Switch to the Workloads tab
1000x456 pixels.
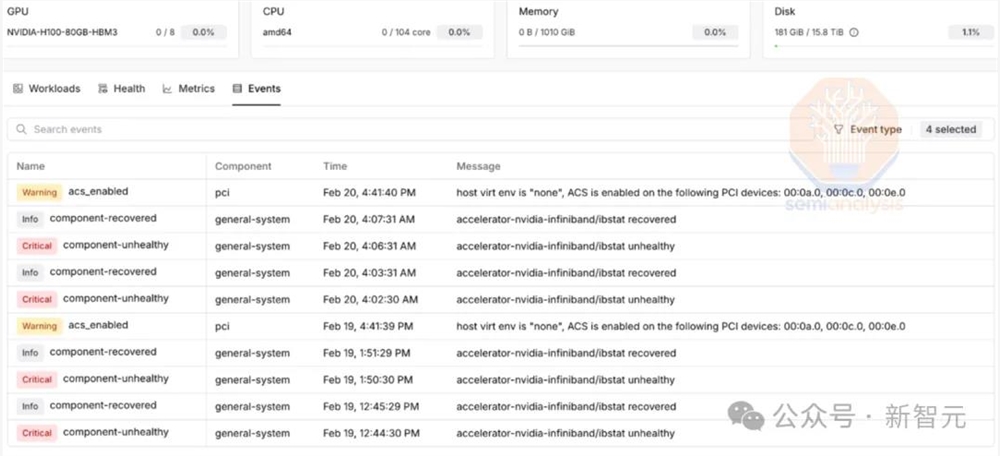(x=54, y=89)
